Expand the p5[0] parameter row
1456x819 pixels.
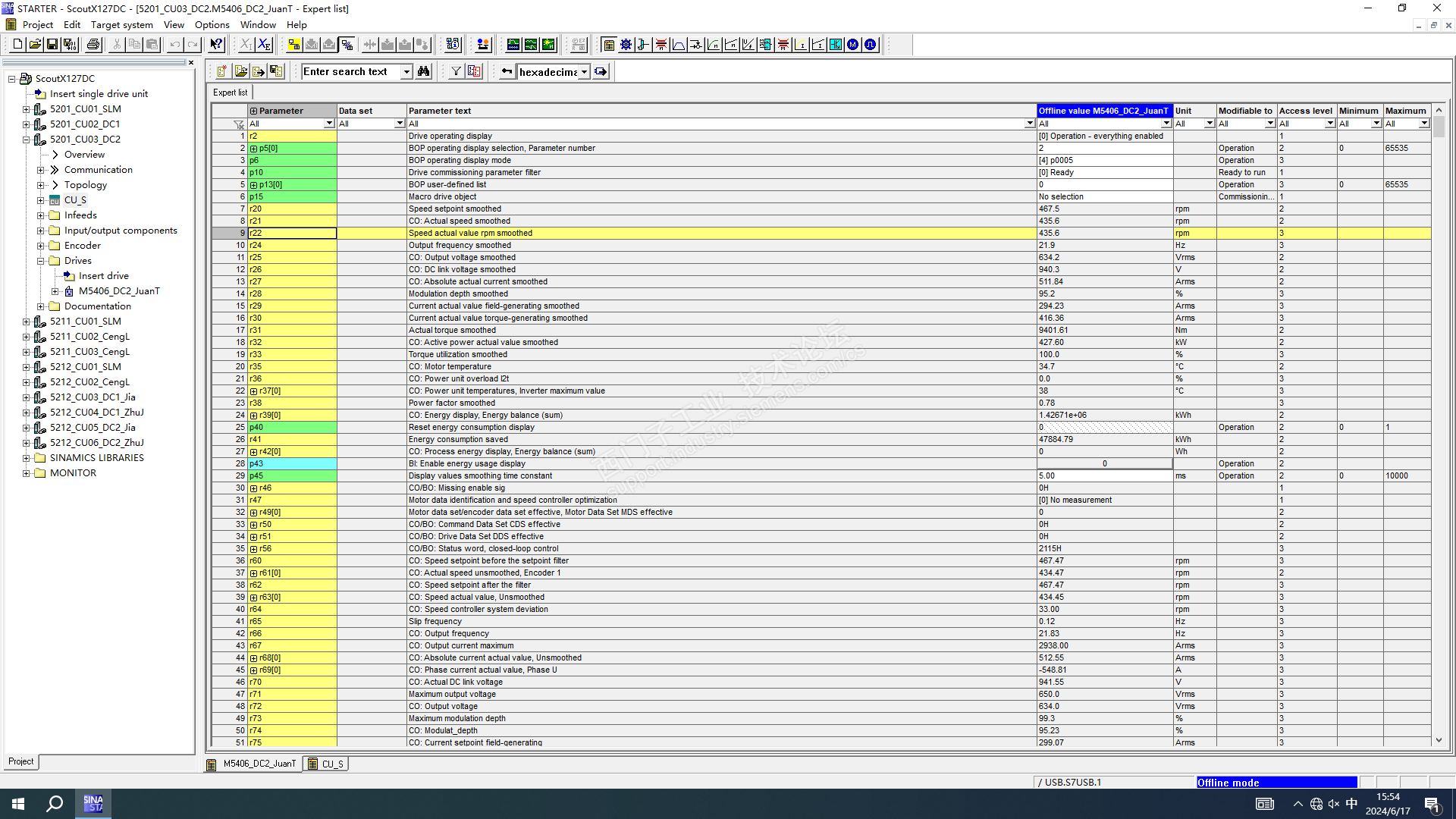[254, 149]
